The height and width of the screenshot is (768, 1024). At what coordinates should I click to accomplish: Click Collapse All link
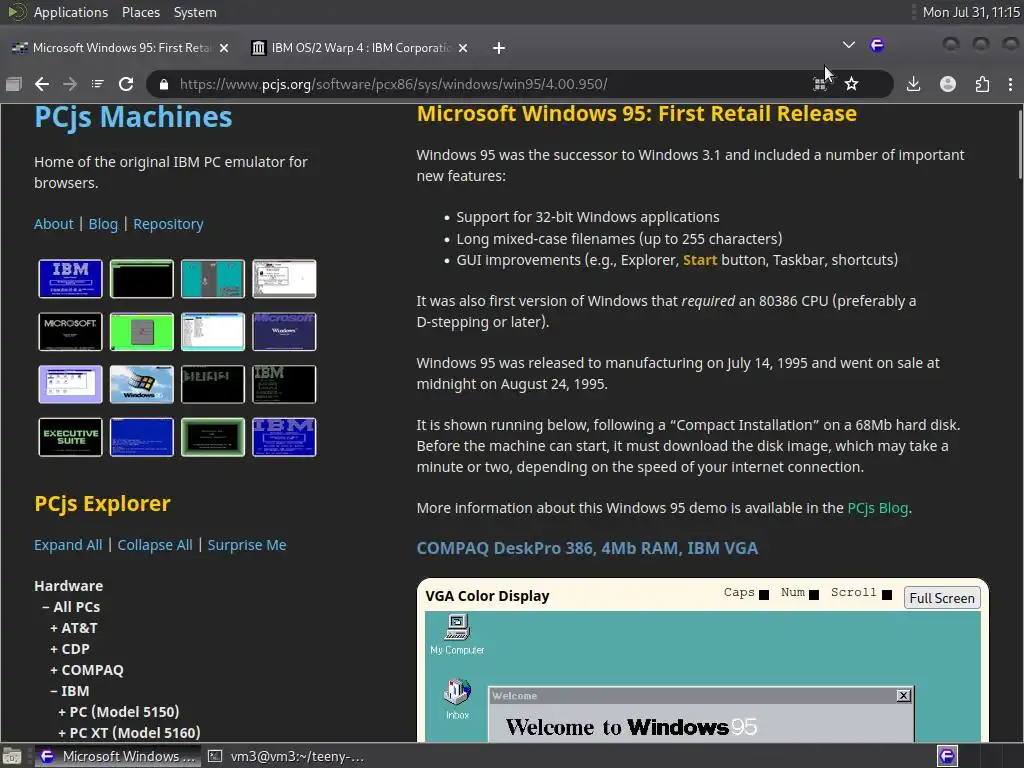pos(155,545)
